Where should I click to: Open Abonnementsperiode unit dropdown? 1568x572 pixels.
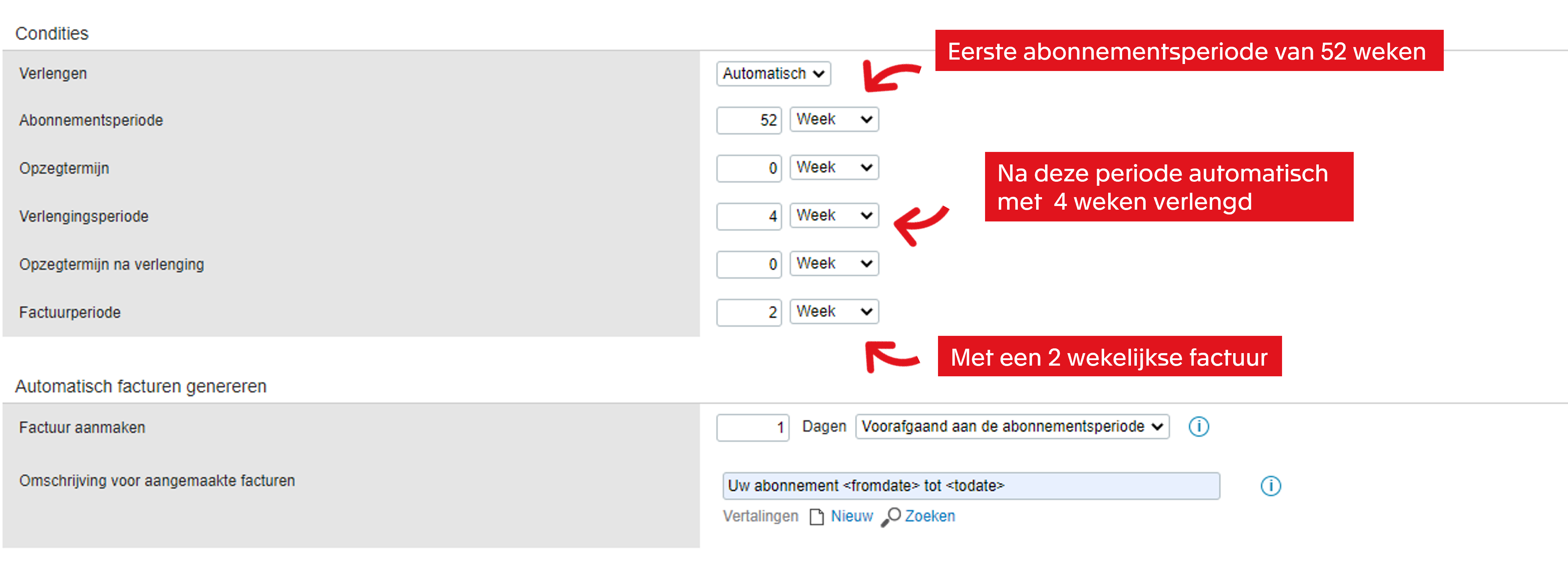tap(834, 120)
